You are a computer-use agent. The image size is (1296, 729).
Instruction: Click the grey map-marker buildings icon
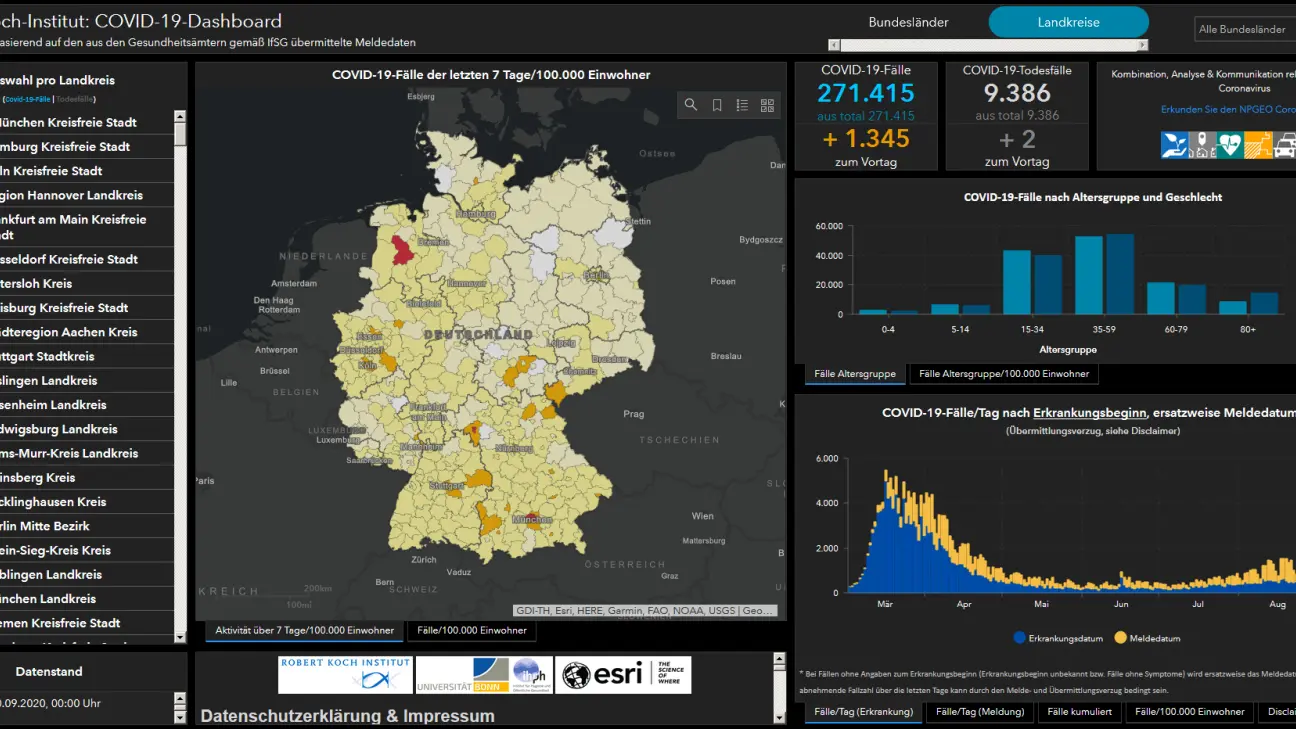click(x=1202, y=145)
